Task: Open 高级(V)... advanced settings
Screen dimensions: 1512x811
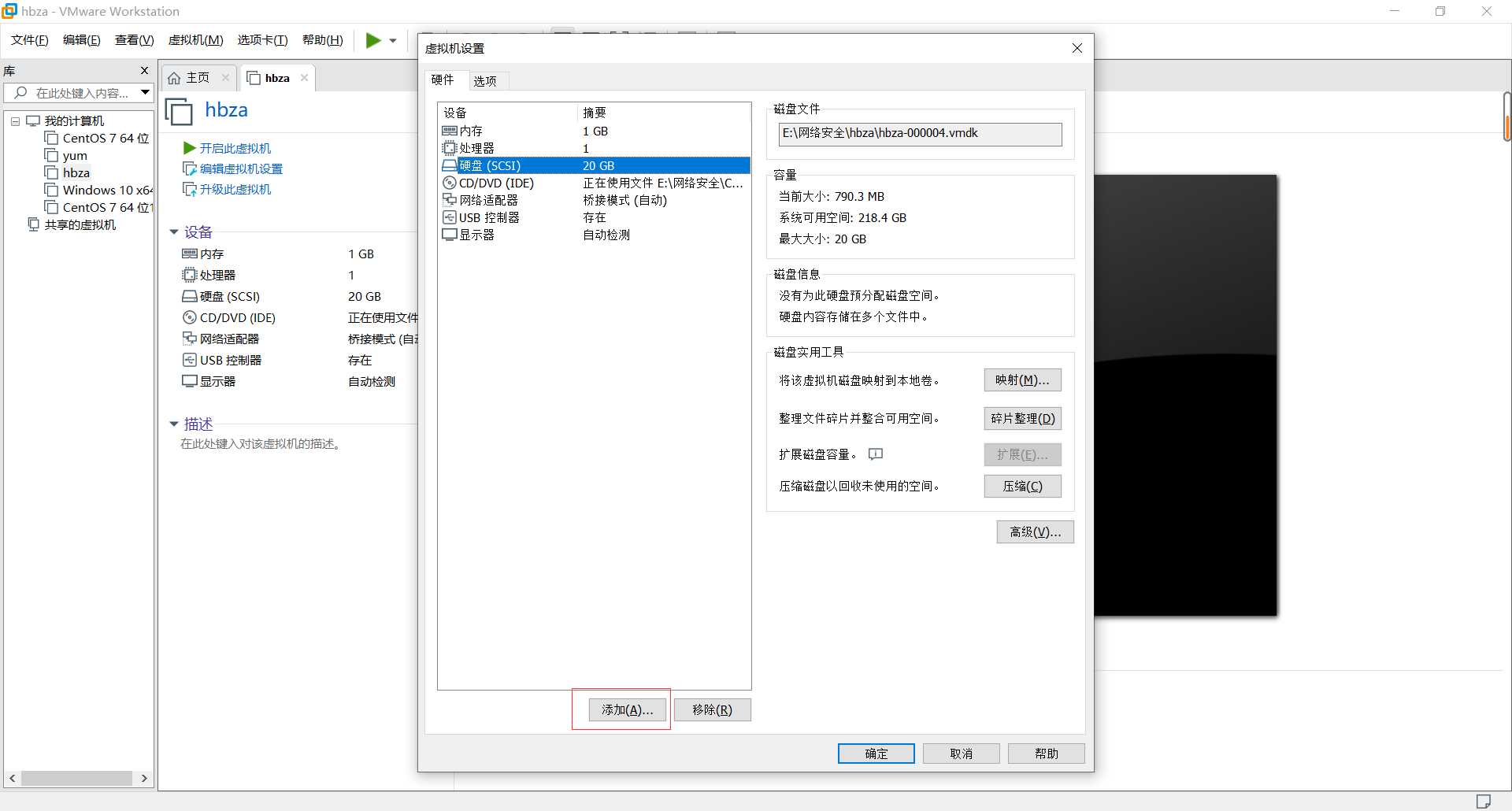Action: point(1035,532)
